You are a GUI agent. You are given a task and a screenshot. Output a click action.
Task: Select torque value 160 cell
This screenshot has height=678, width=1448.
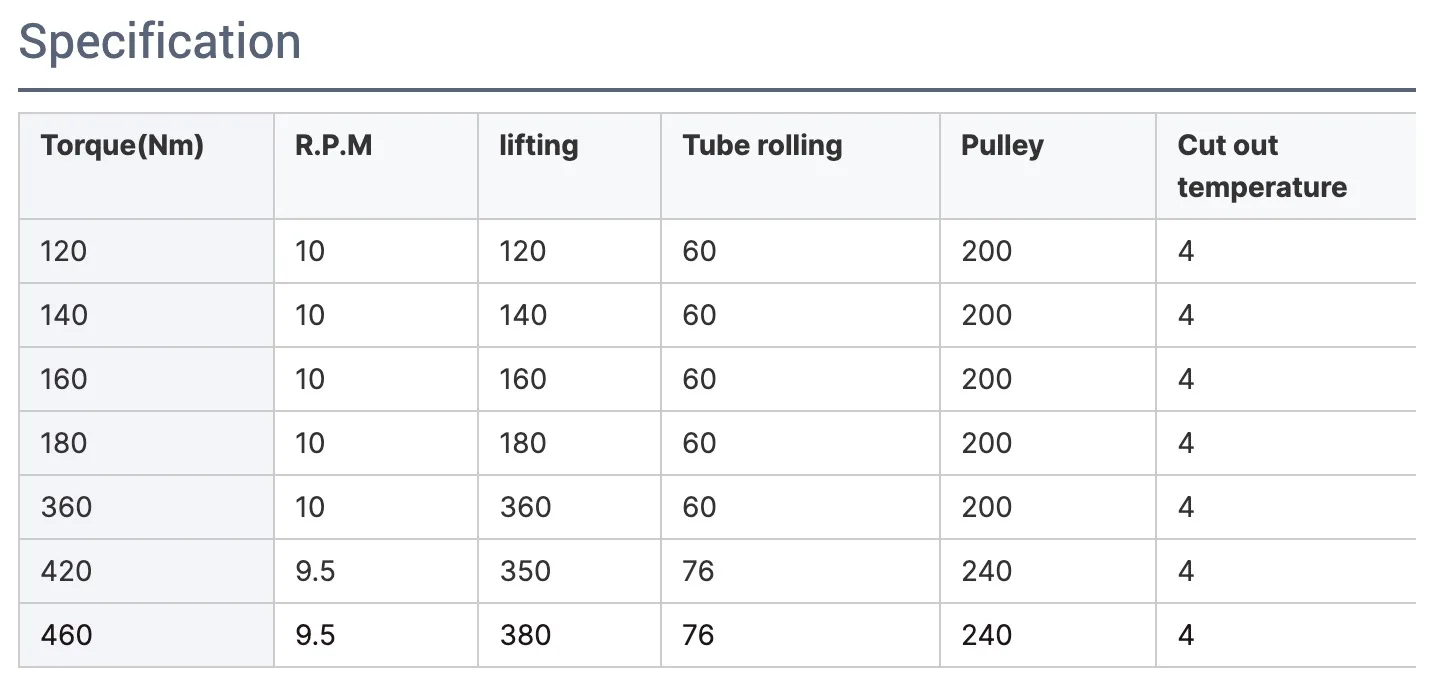[x=64, y=379]
